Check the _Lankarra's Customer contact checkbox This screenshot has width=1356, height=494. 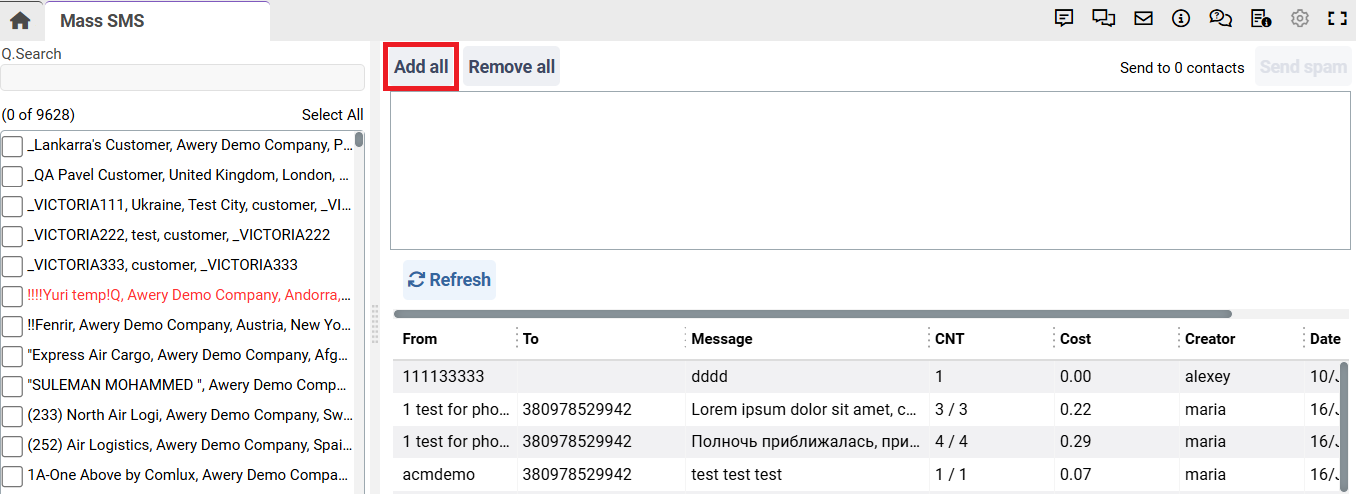(12, 146)
